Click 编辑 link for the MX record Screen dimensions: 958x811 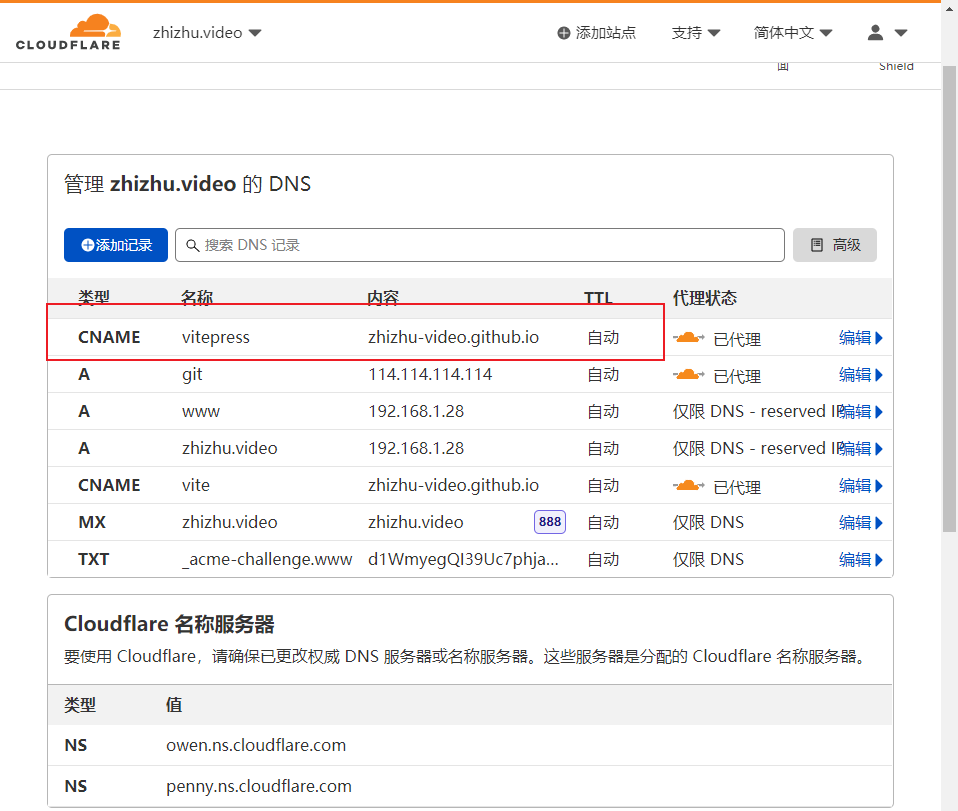pos(855,523)
